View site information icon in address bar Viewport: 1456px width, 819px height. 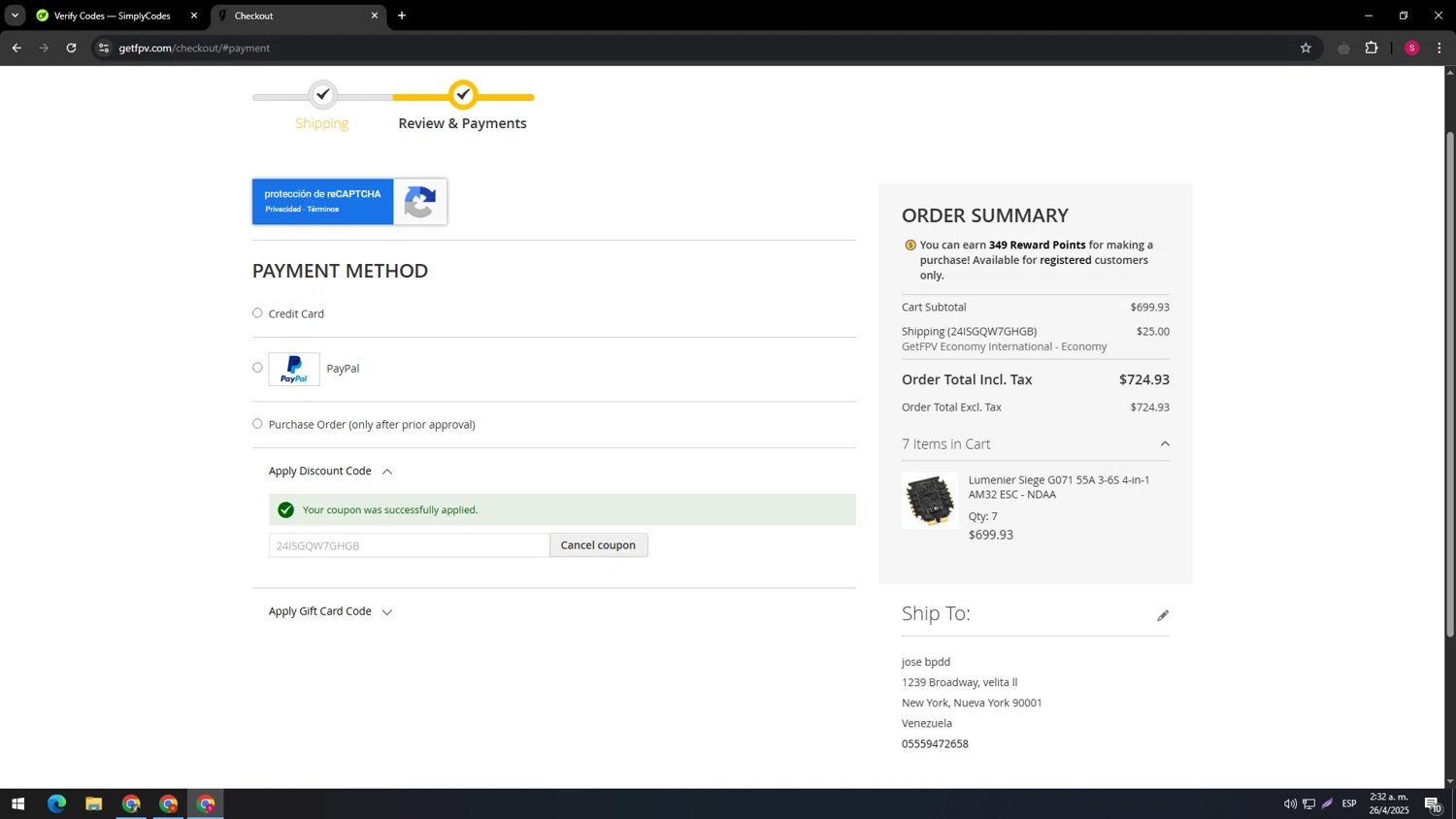(104, 48)
